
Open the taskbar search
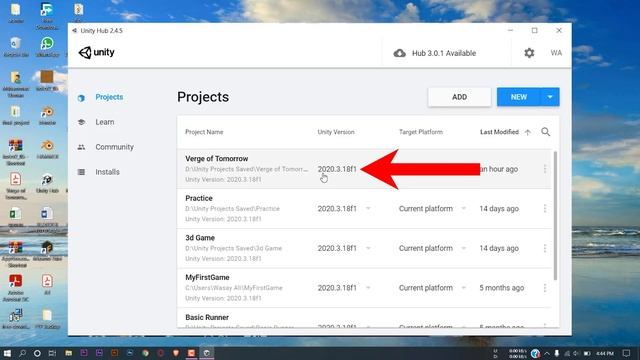tap(22, 353)
